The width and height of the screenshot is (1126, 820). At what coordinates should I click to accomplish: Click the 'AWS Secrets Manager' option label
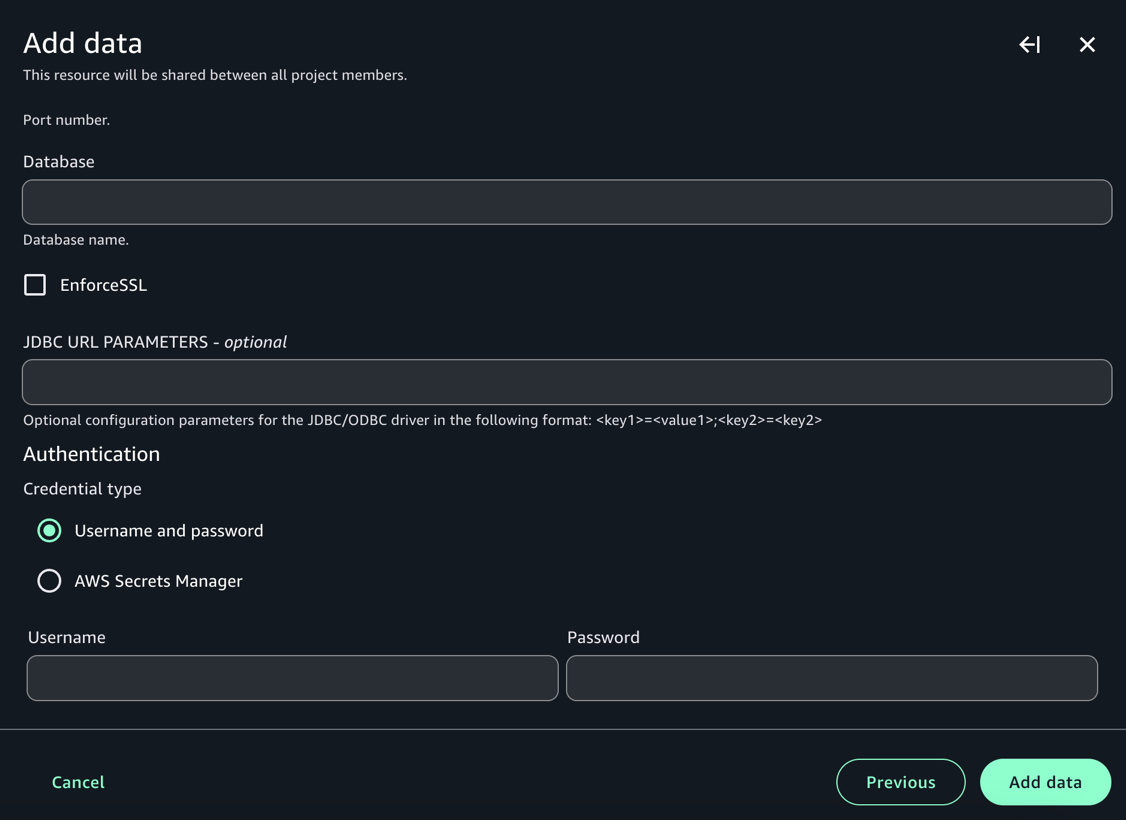(x=158, y=581)
